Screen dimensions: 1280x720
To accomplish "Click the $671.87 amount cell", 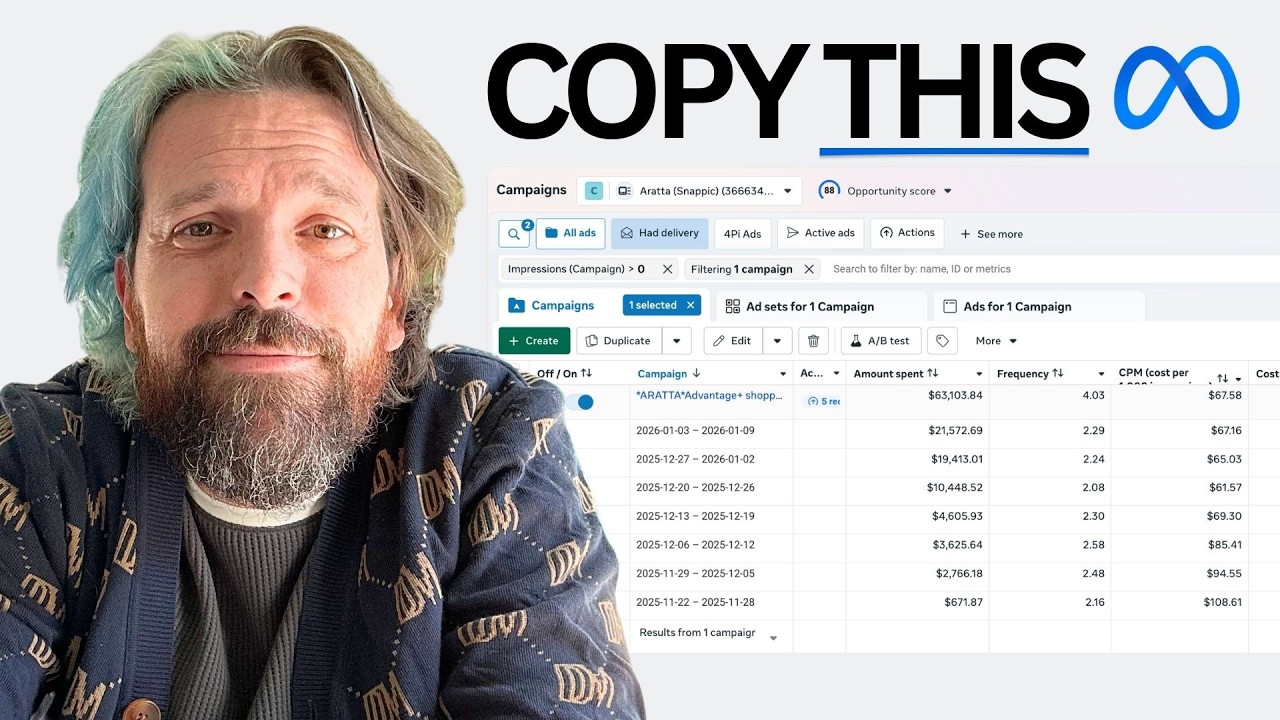I will (x=964, y=602).
